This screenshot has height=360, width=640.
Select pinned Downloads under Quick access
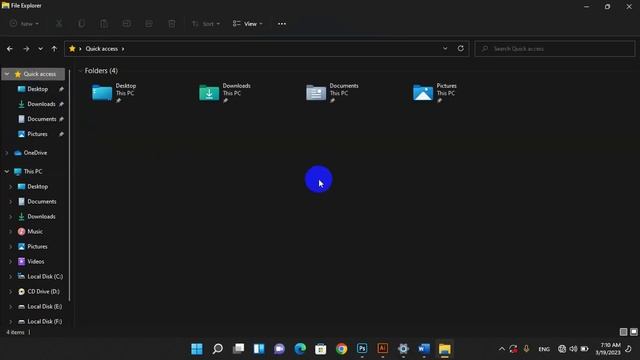click(41, 104)
